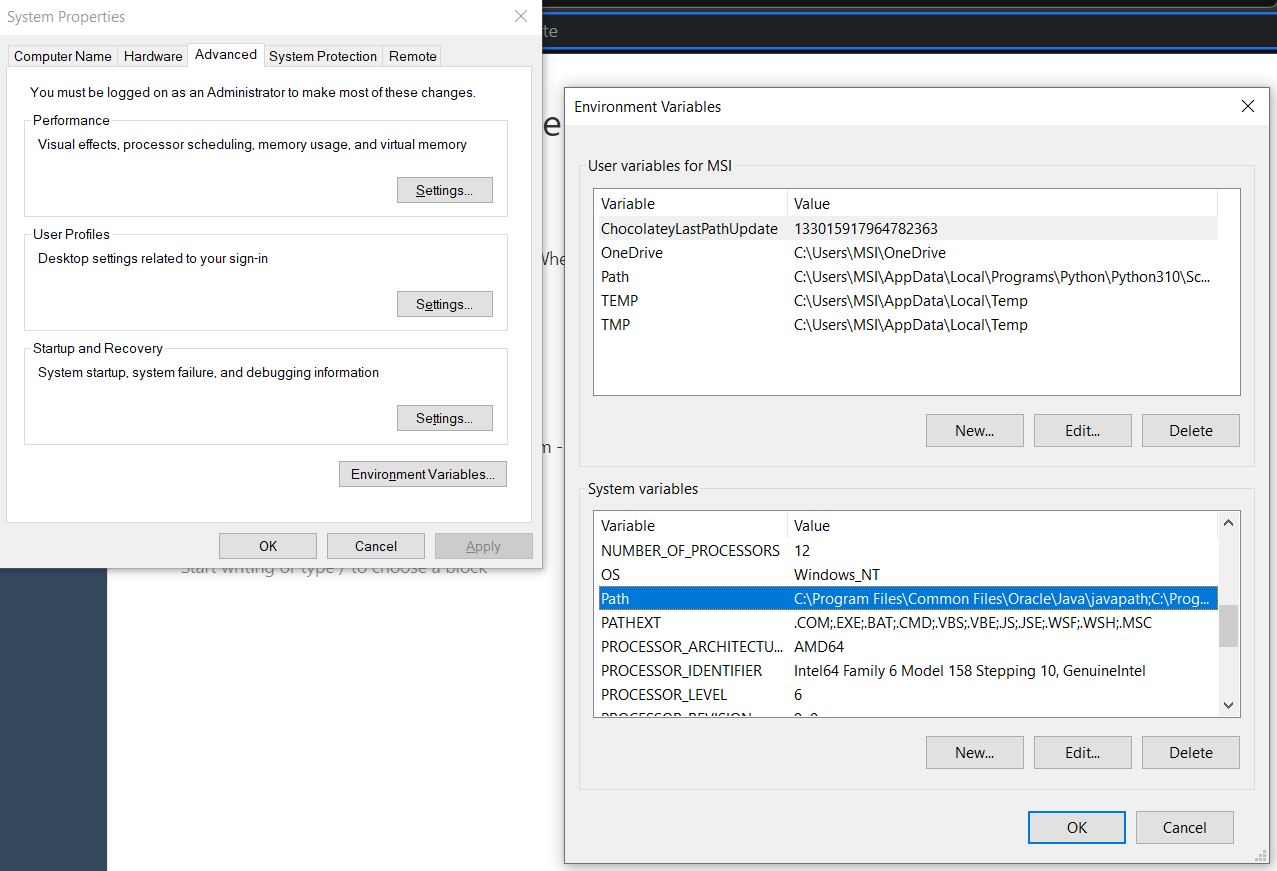Open Performance Settings button

(445, 190)
